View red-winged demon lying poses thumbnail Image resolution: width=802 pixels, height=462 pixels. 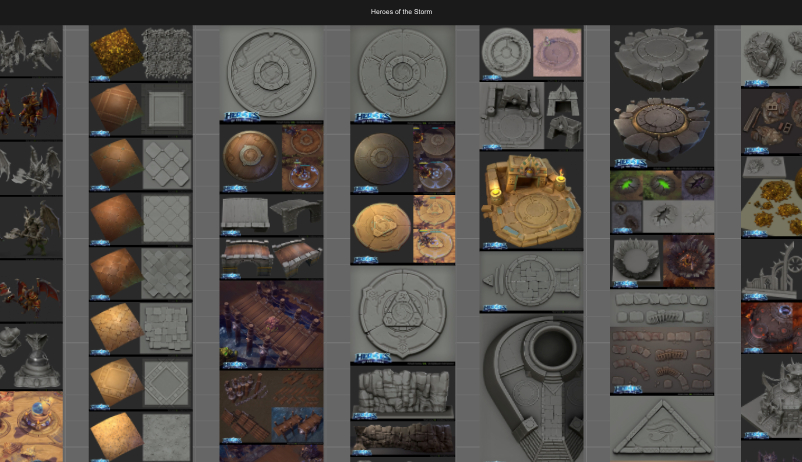pyautogui.click(x=31, y=291)
